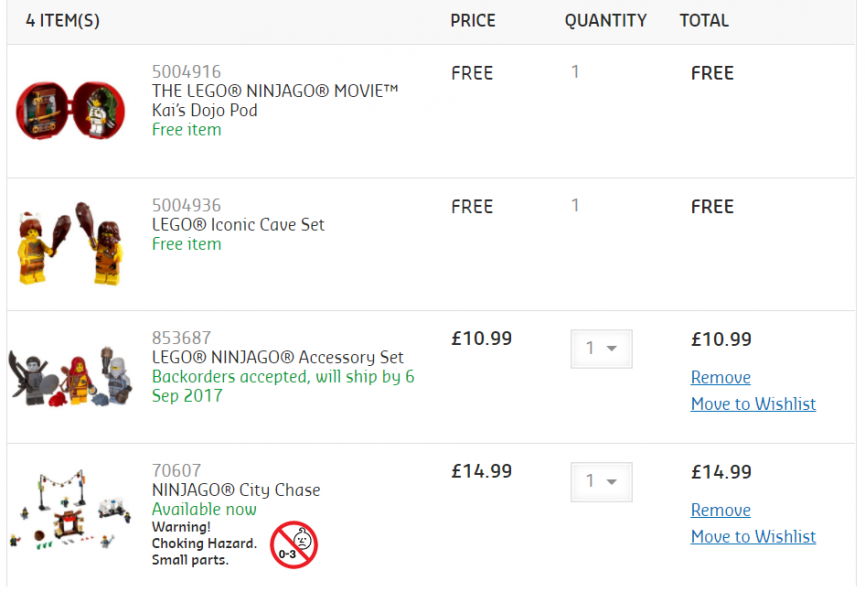Open quantity dropdown for NINJAGO City Chase

tap(601, 482)
